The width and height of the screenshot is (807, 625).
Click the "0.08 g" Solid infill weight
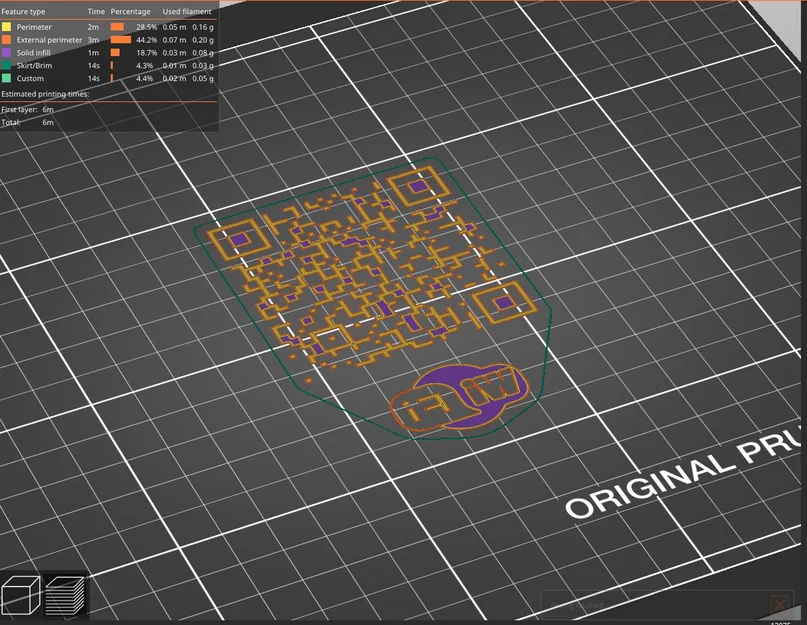click(203, 53)
